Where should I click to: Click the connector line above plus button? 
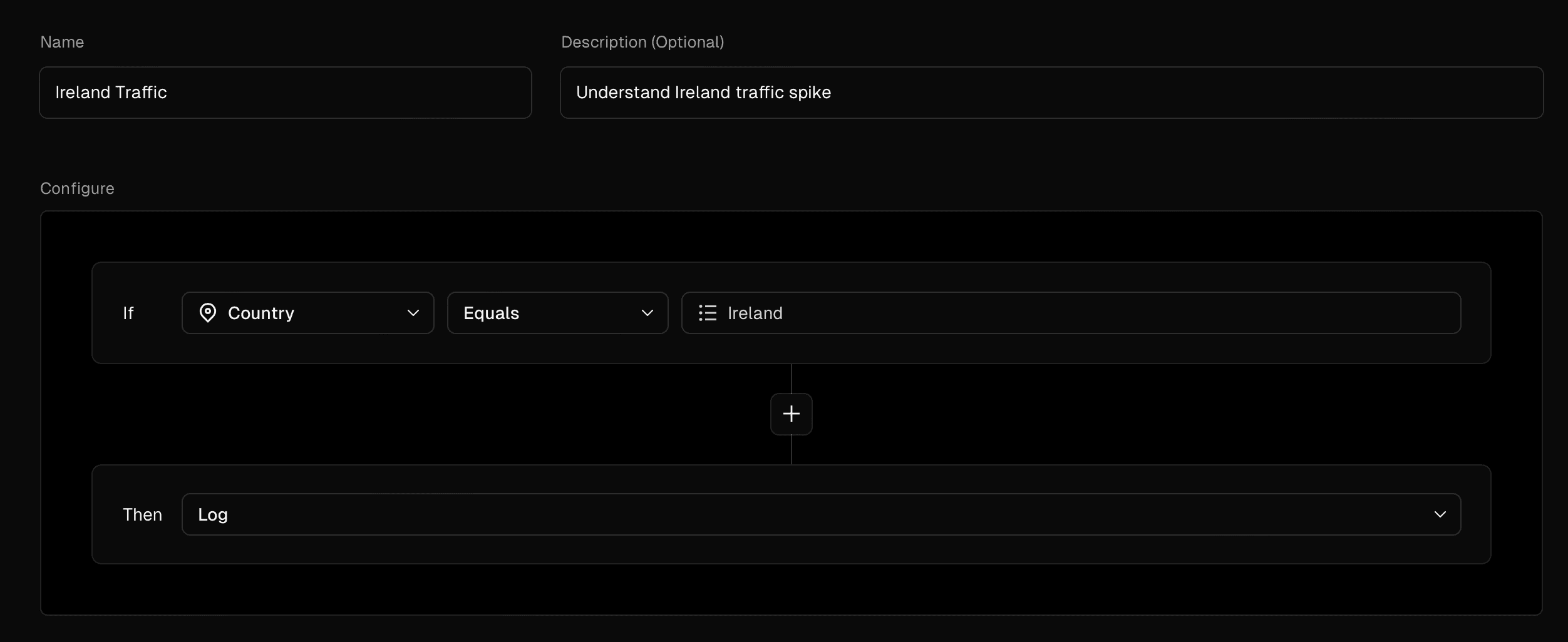tap(792, 379)
